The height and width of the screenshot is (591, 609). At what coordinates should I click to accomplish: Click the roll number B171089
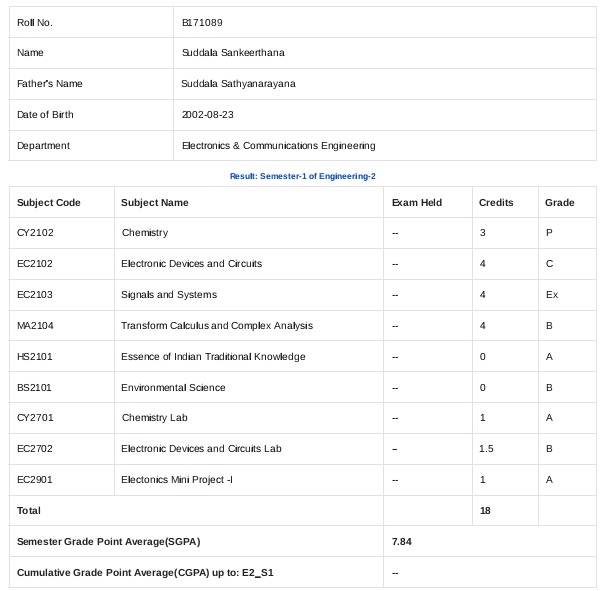coord(202,22)
